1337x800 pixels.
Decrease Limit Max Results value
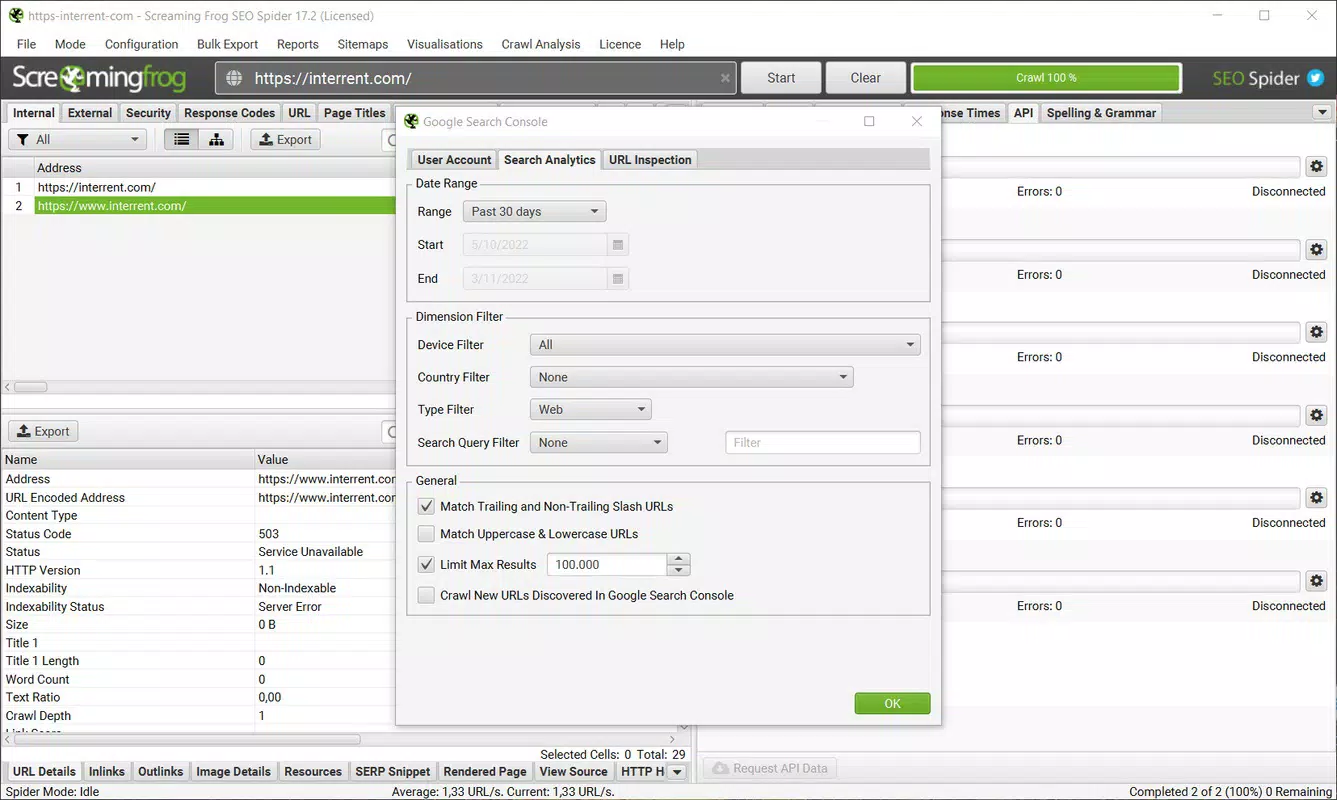[679, 570]
